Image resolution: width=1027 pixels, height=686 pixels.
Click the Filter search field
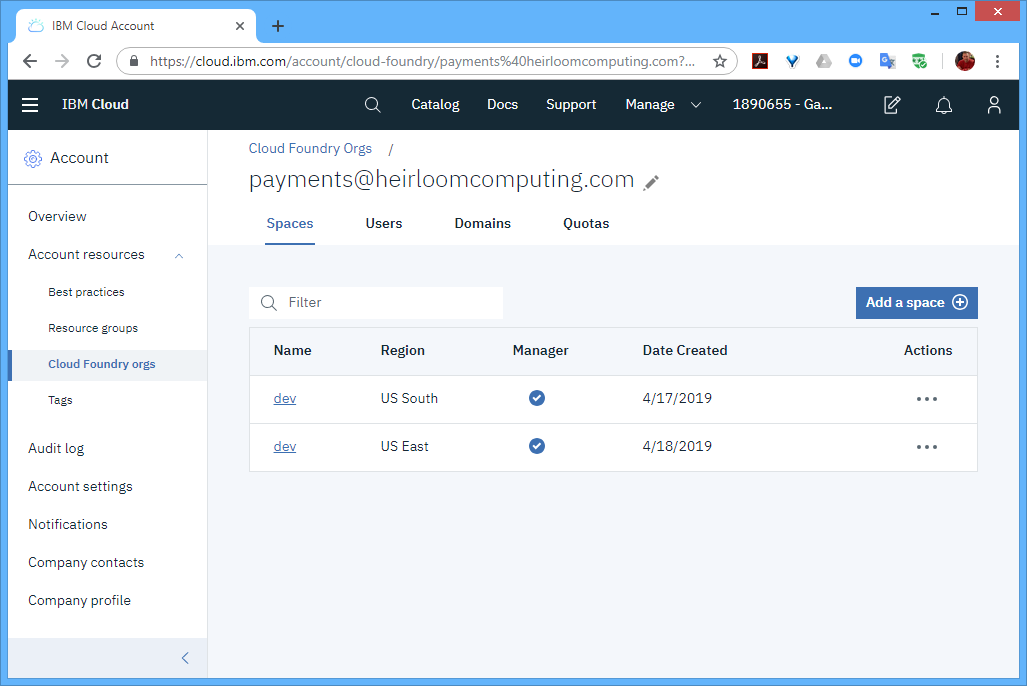[x=376, y=303]
